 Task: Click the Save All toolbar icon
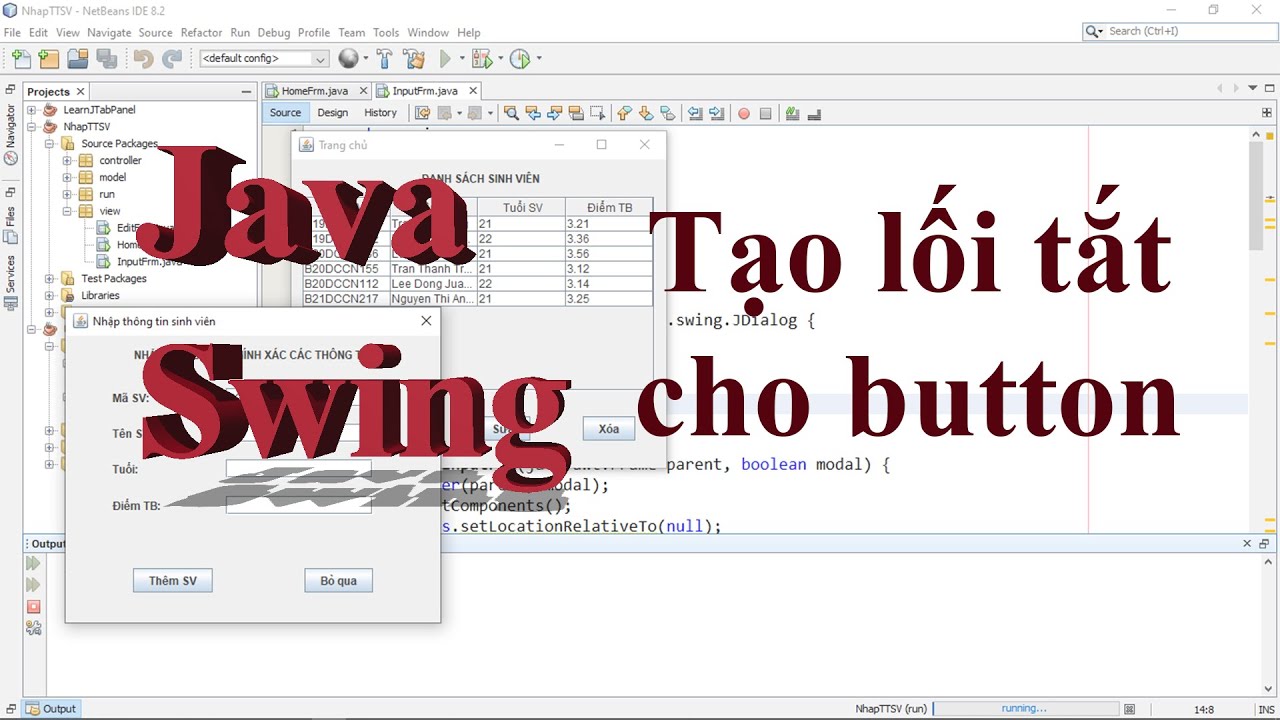pos(106,59)
